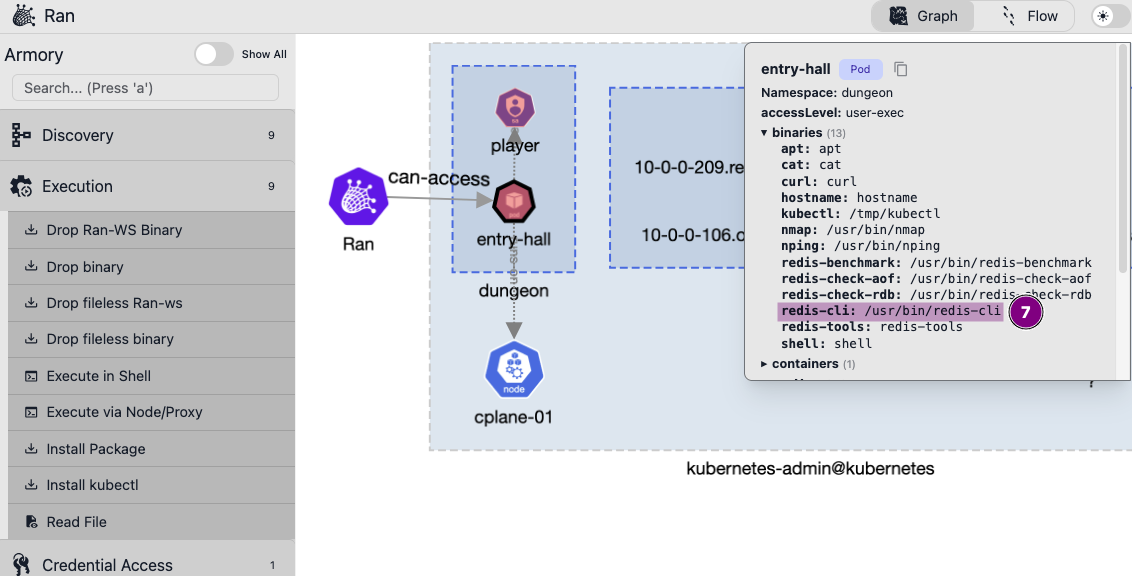Click the Pod type badge
This screenshot has width=1132, height=576.
[x=860, y=69]
